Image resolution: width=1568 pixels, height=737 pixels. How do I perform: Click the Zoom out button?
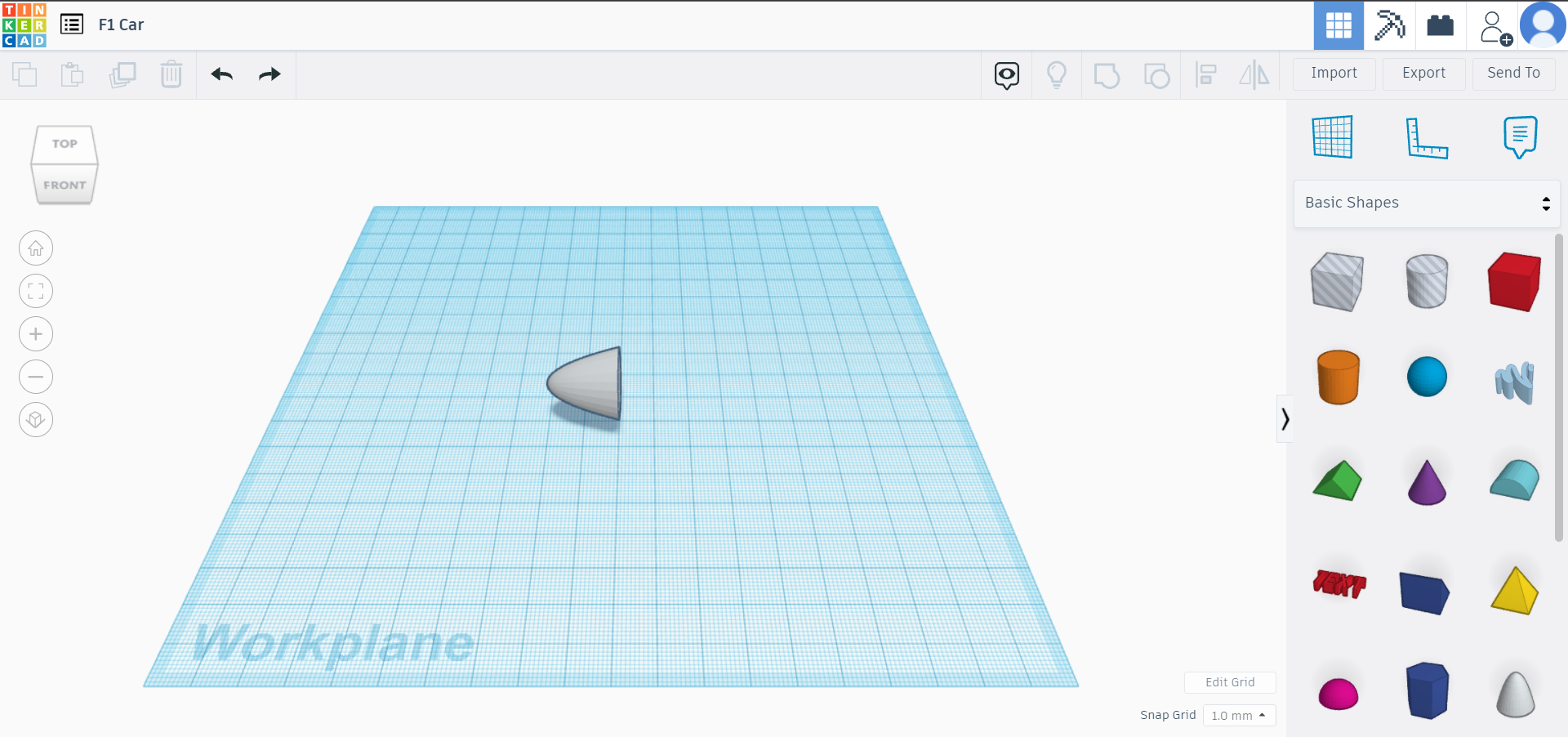click(36, 377)
